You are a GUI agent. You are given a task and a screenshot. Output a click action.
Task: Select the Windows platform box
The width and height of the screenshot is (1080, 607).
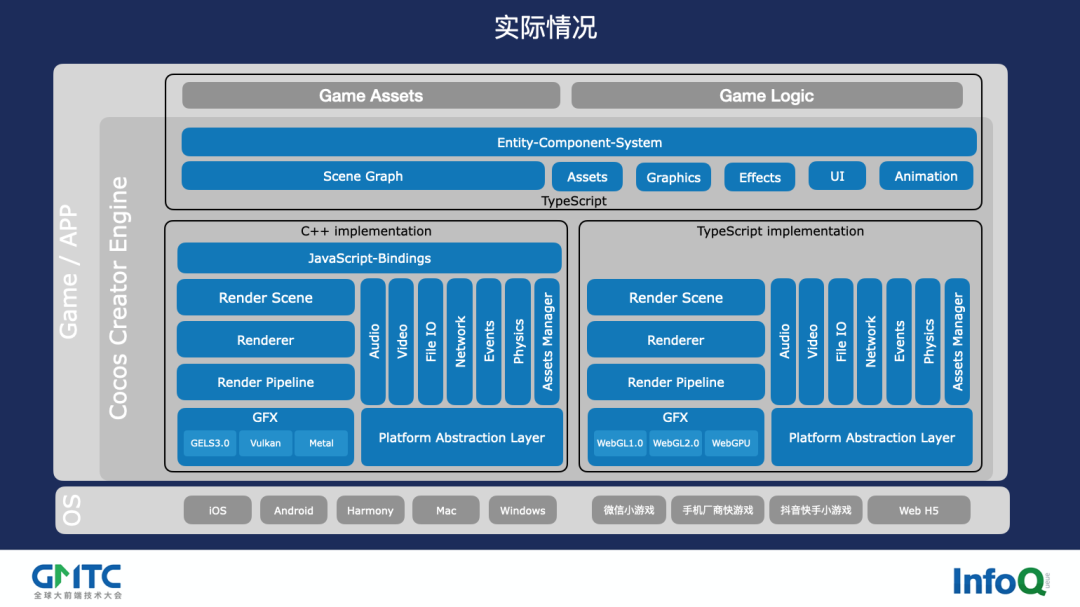pos(523,511)
